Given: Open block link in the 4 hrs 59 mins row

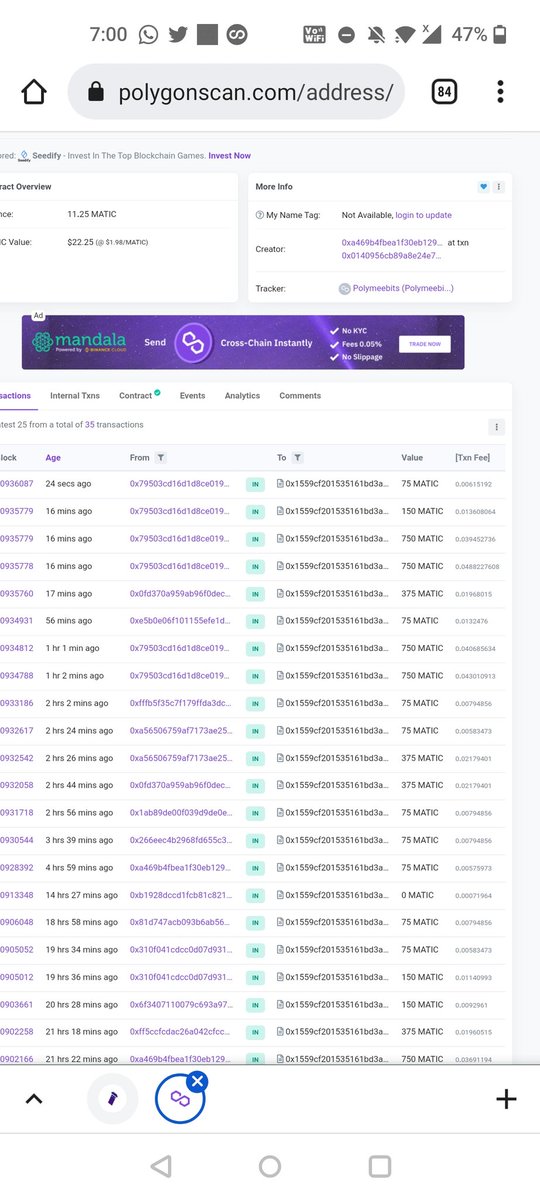Looking at the screenshot, I should coord(16,867).
